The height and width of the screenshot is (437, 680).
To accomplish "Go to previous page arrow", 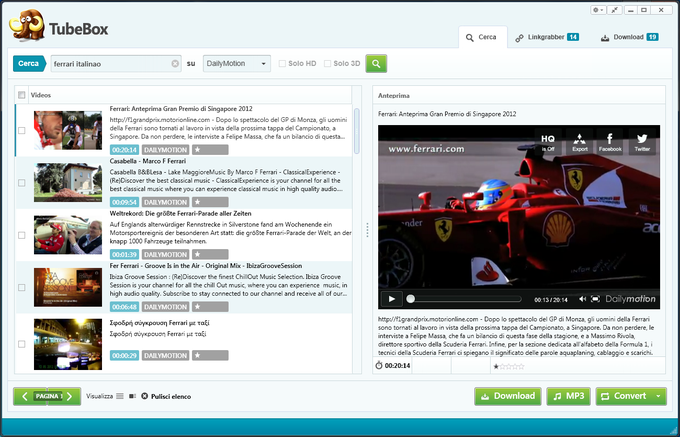I will coord(24,396).
